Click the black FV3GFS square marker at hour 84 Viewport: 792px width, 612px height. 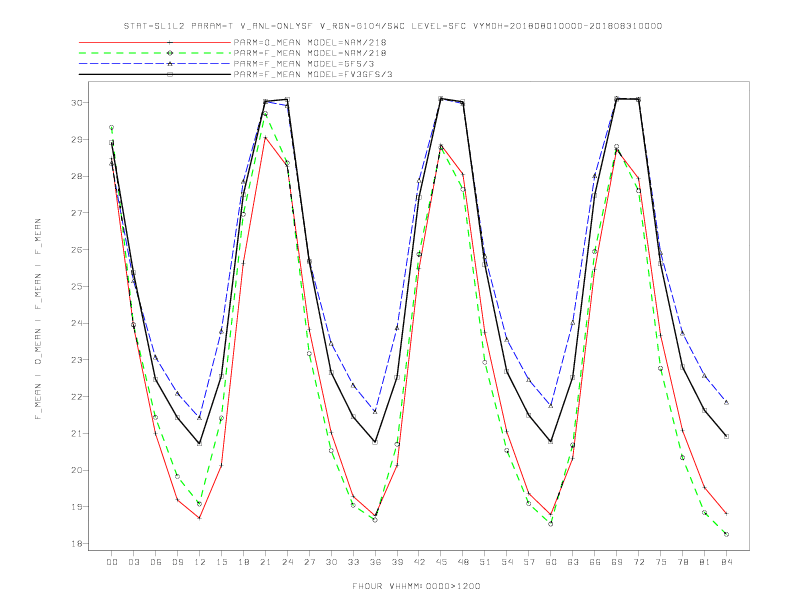[726, 436]
